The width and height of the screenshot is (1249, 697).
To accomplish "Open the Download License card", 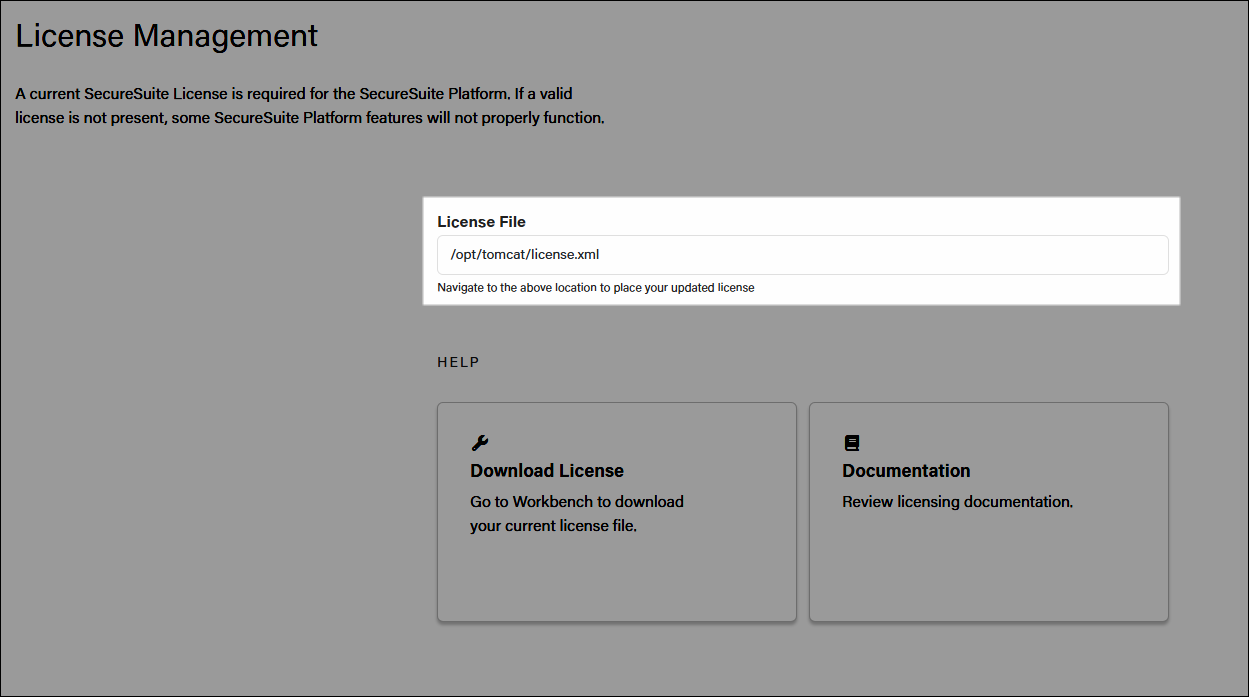I will [x=617, y=512].
